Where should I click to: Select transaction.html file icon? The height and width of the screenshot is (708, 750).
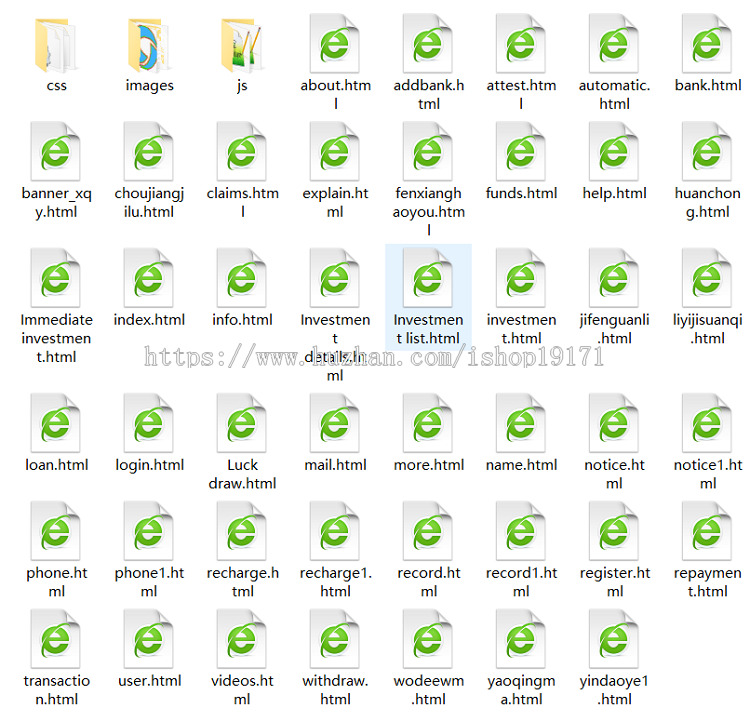tap(55, 639)
